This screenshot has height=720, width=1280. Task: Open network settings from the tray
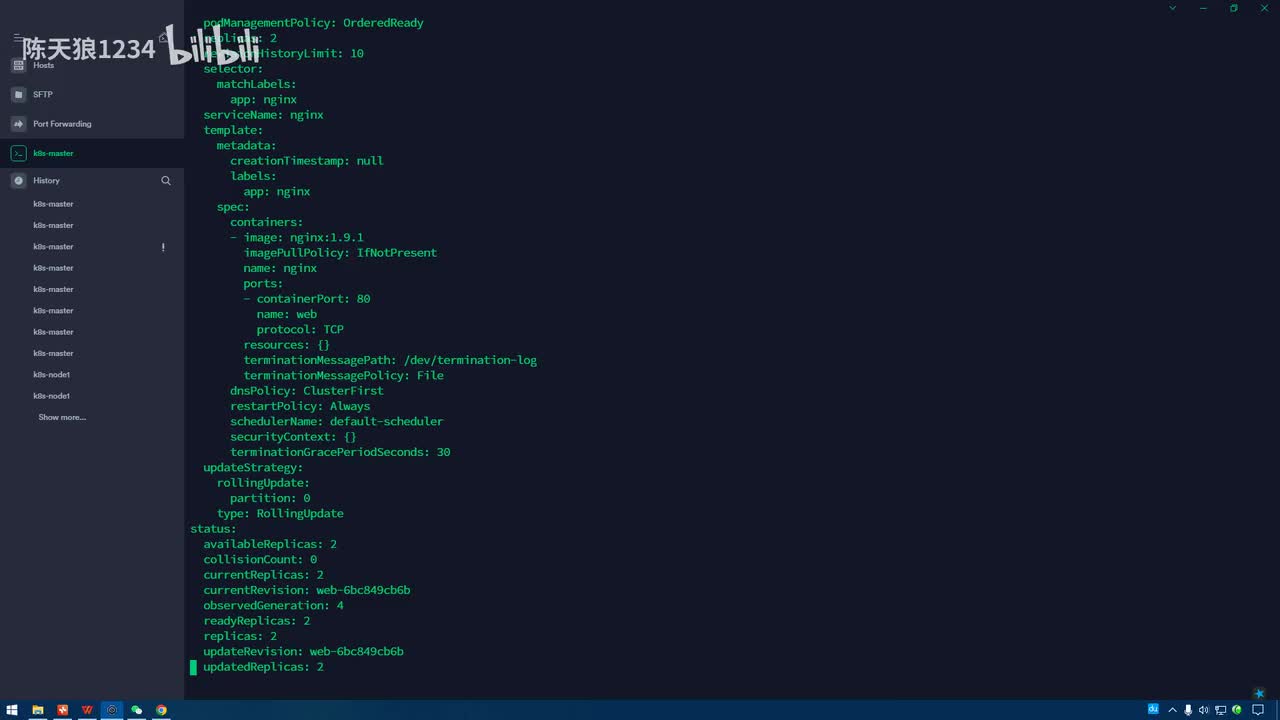1220,710
